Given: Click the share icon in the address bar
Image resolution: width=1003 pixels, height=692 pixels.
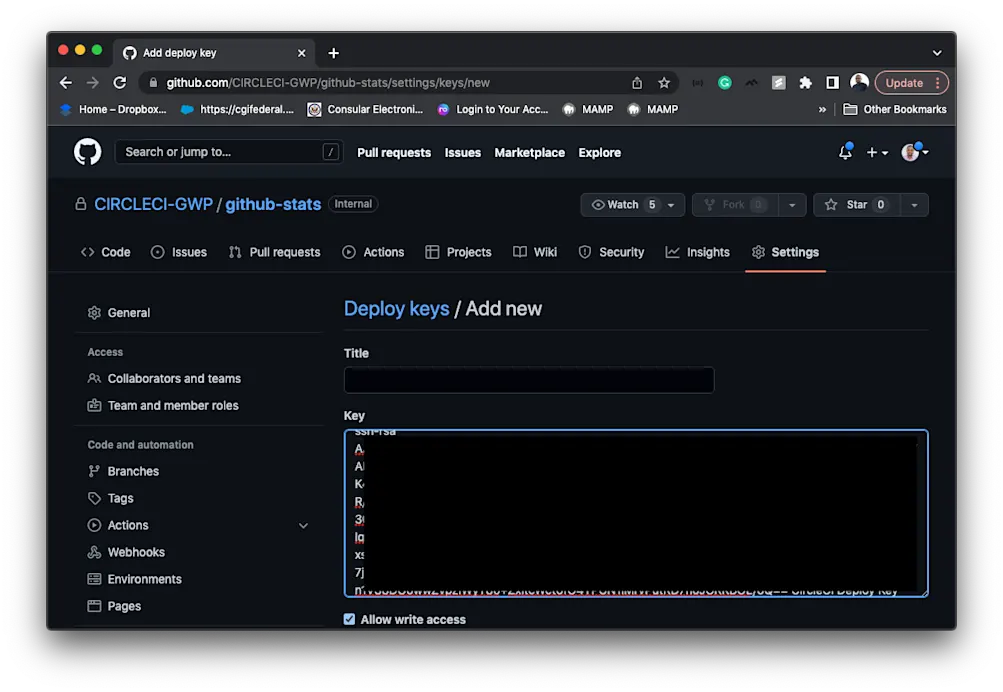Looking at the screenshot, I should tap(637, 83).
